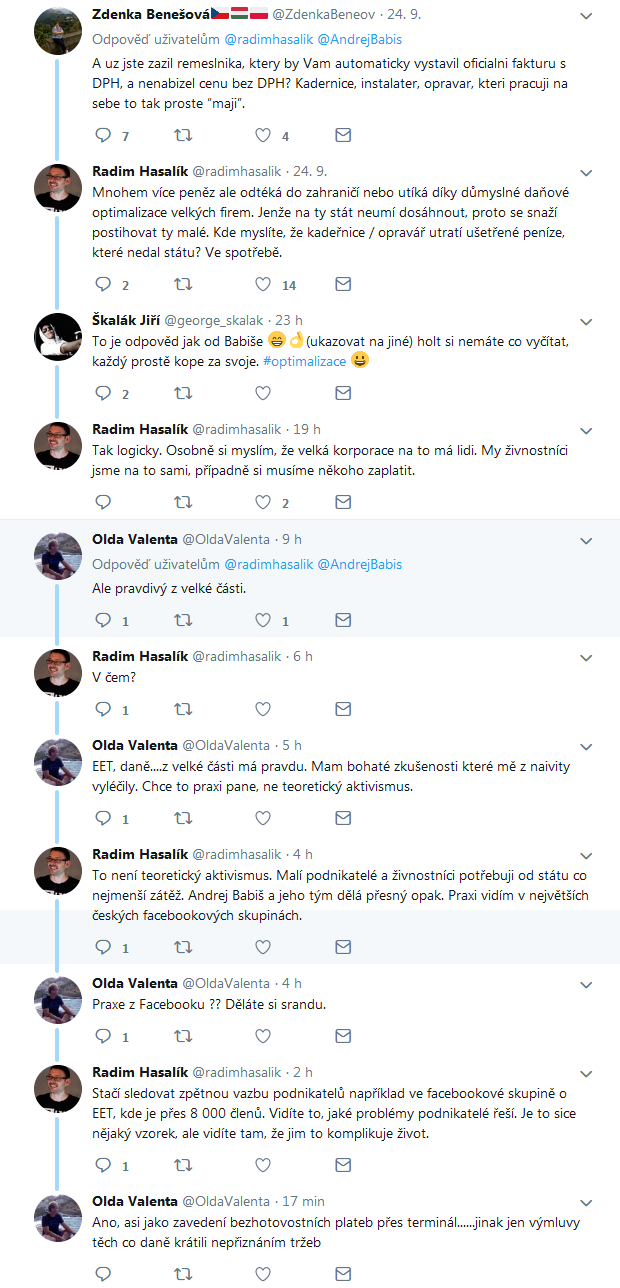Open the '23 h' timestamp of Škalák's tweet
Viewport: 620px width, 1288px height.
point(288,320)
